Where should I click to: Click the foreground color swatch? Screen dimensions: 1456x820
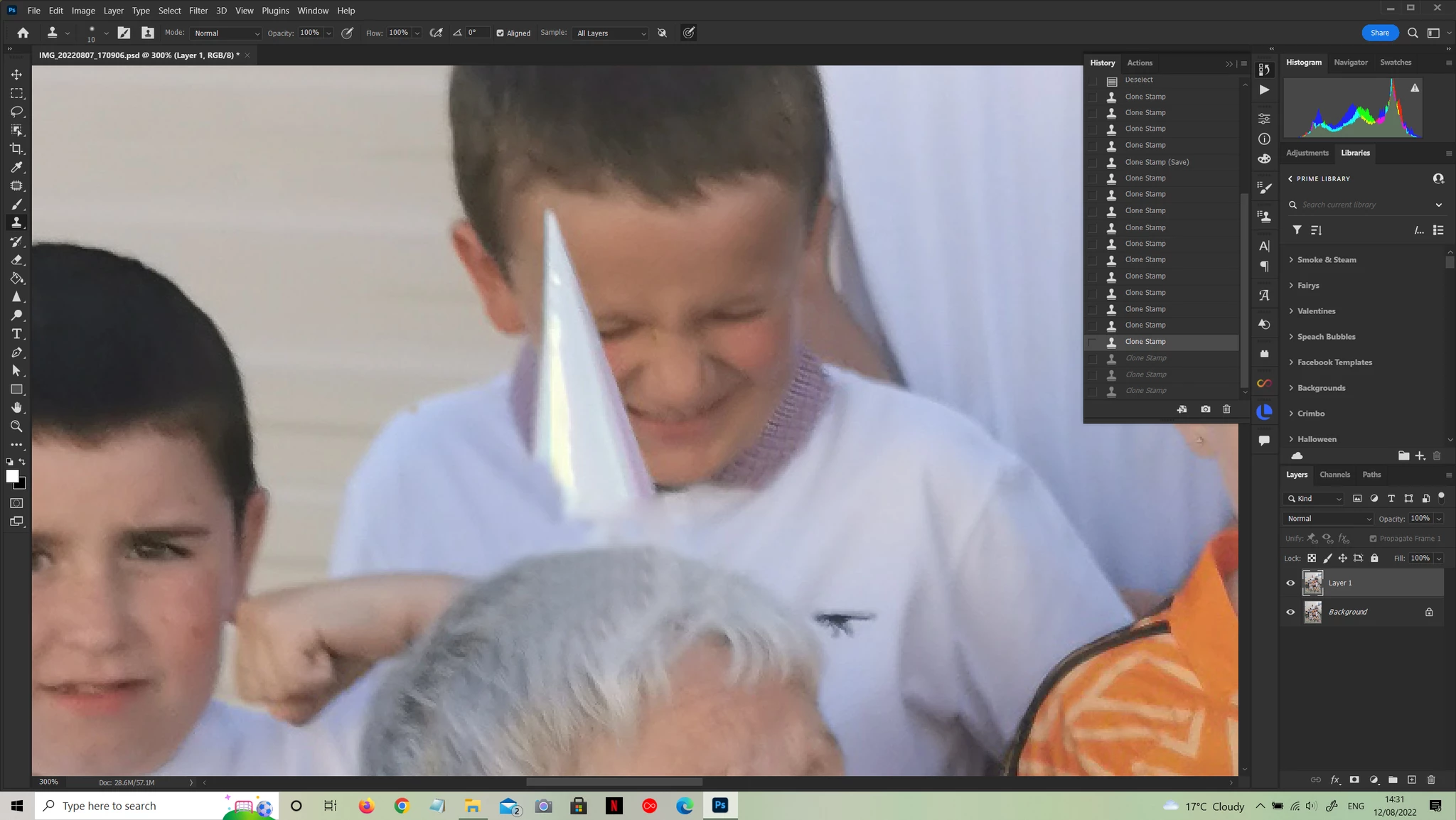click(12, 476)
